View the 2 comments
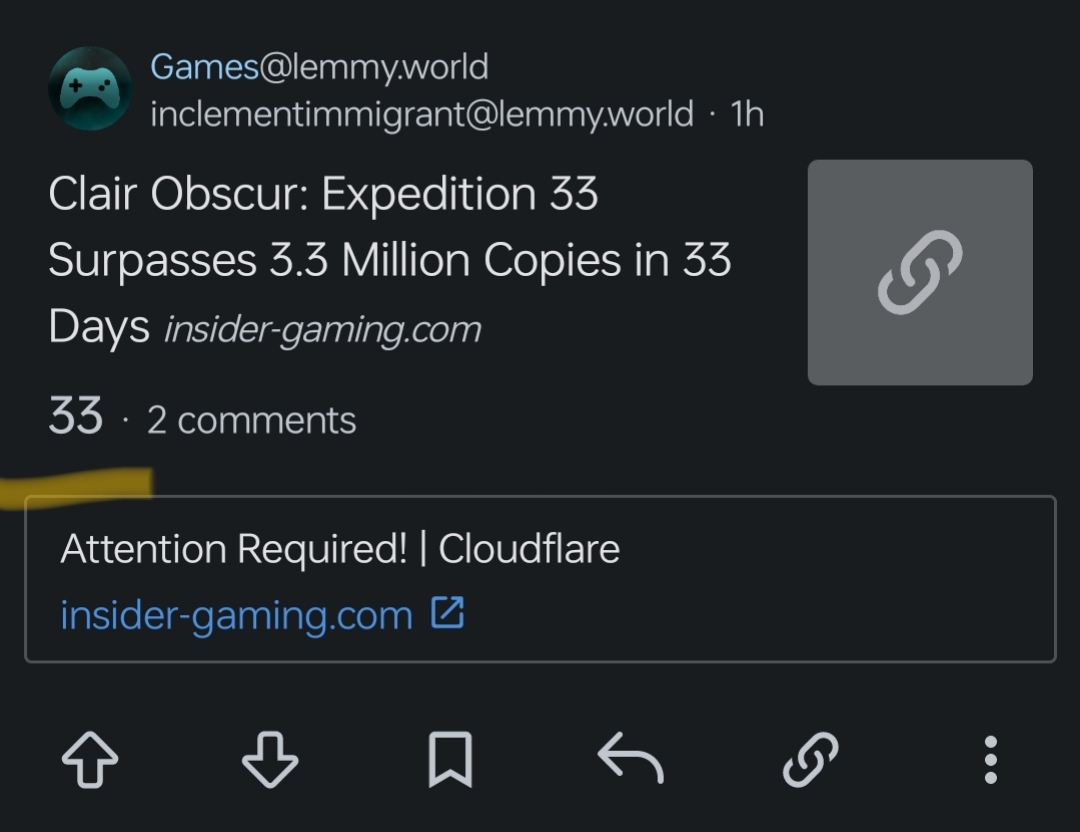The width and height of the screenshot is (1080, 832). coord(251,419)
